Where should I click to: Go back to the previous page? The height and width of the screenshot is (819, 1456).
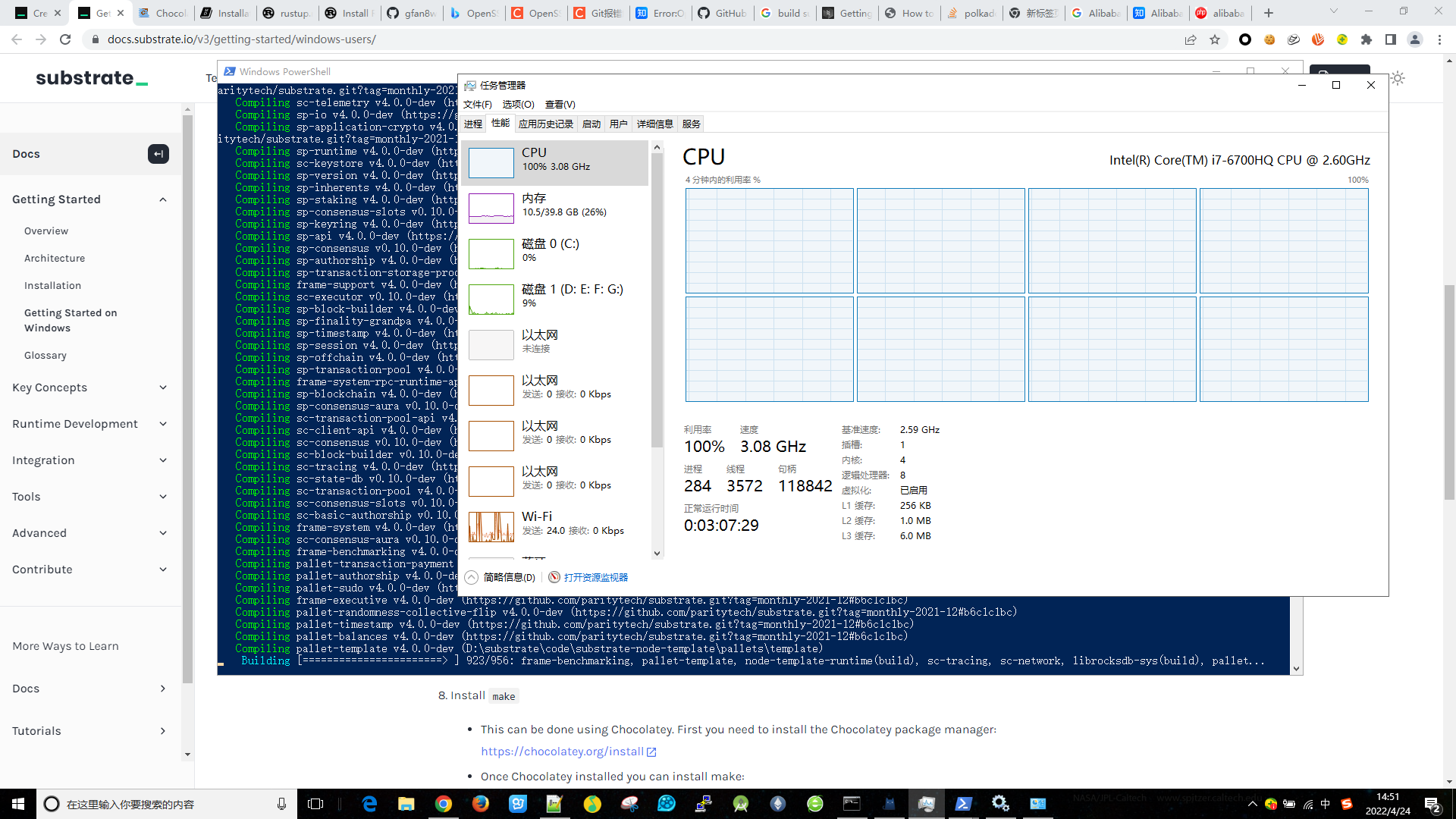point(17,39)
